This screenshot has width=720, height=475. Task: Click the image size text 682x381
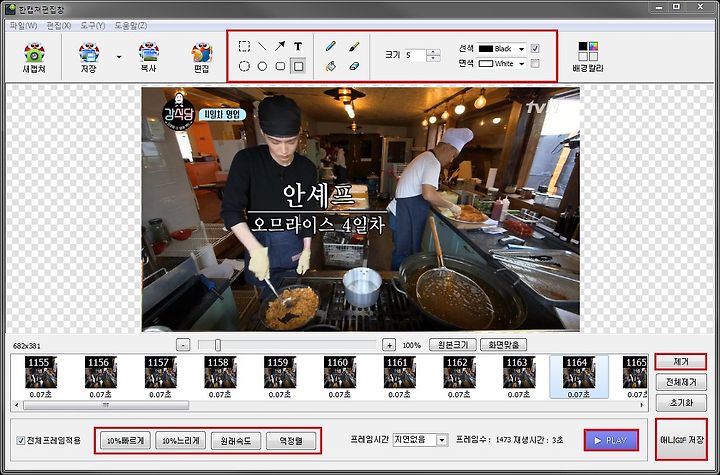click(x=27, y=346)
